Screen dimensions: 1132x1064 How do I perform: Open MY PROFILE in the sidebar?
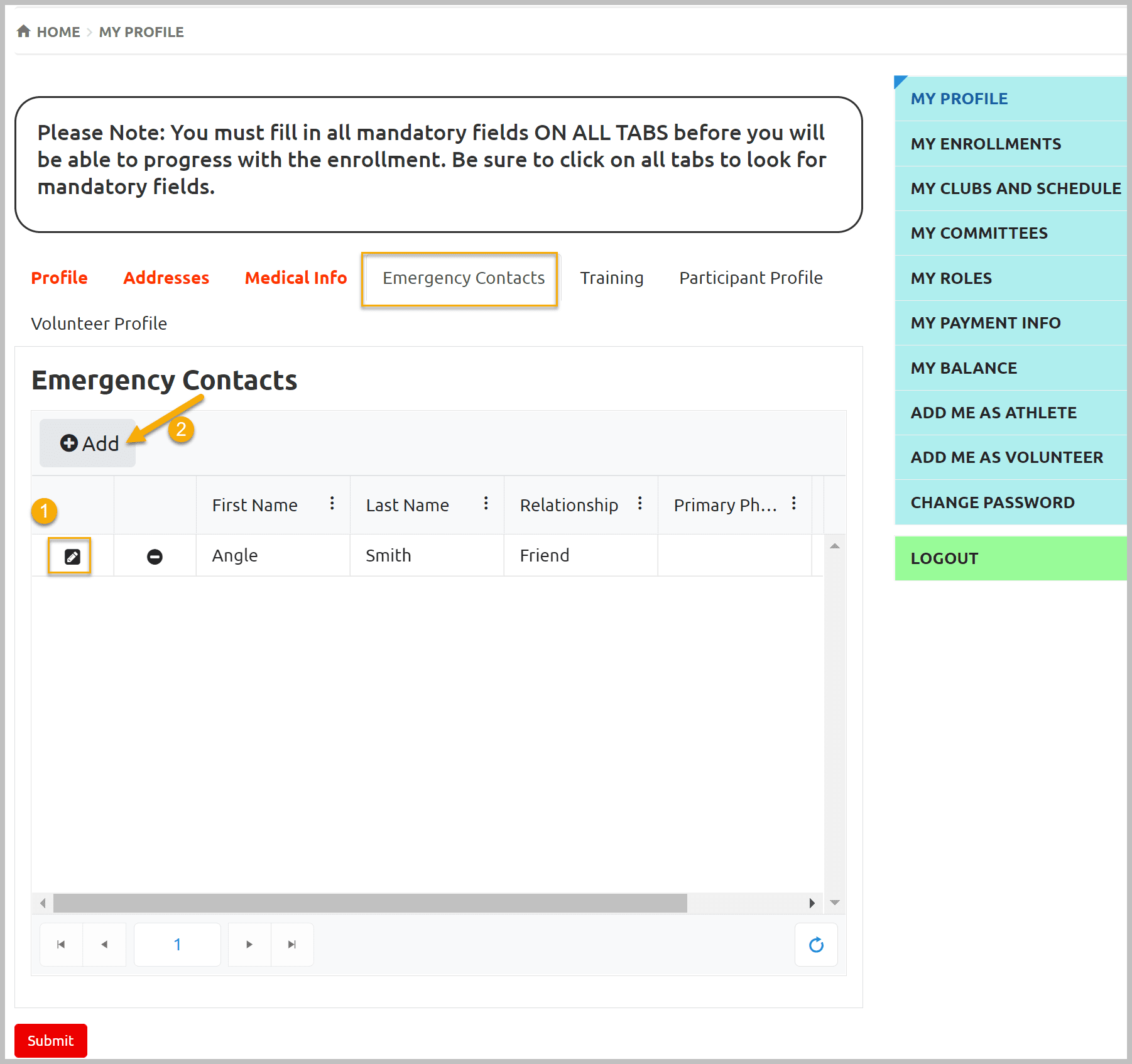tap(1010, 99)
